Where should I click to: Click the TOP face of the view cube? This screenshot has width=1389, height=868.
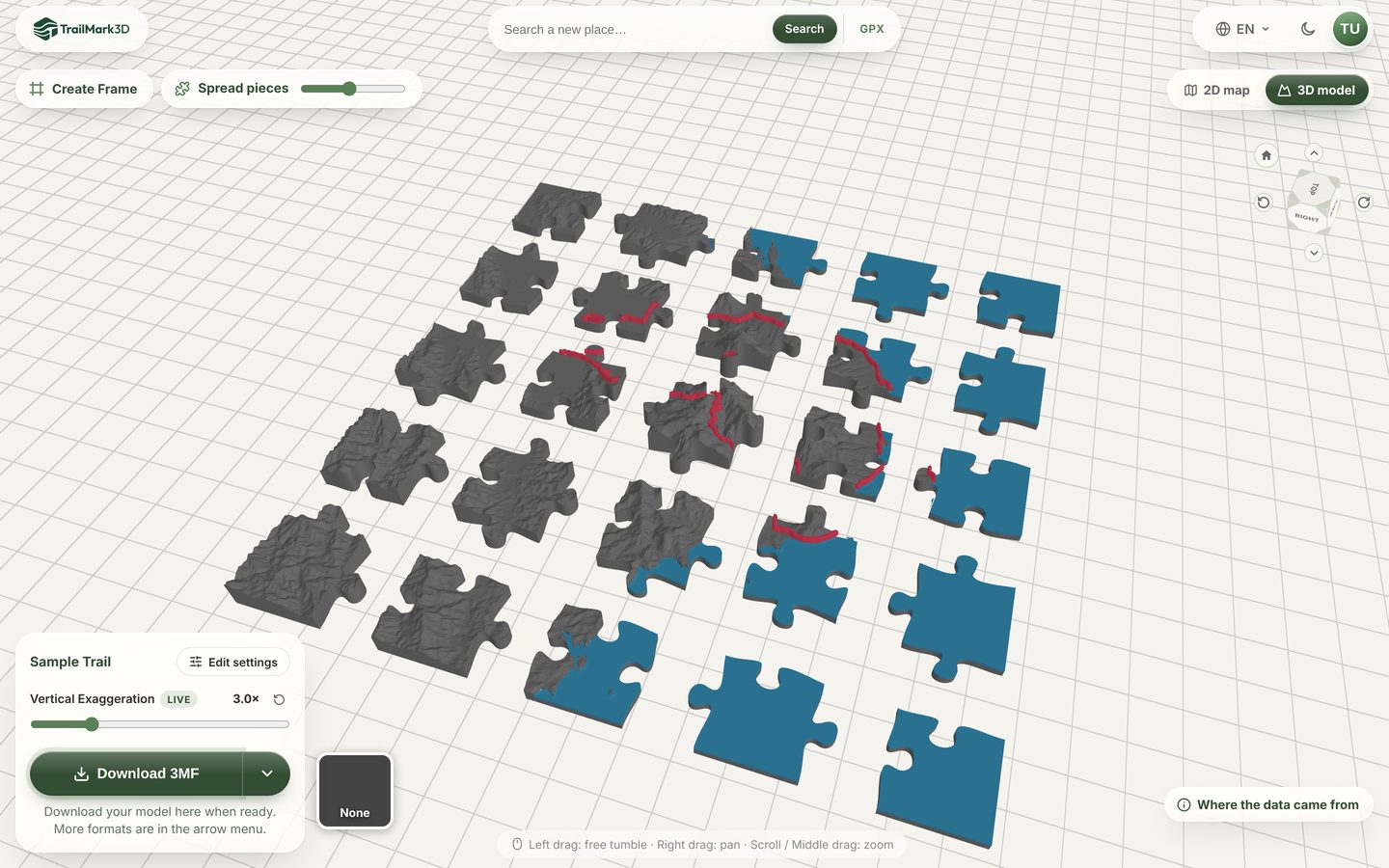click(x=1315, y=188)
